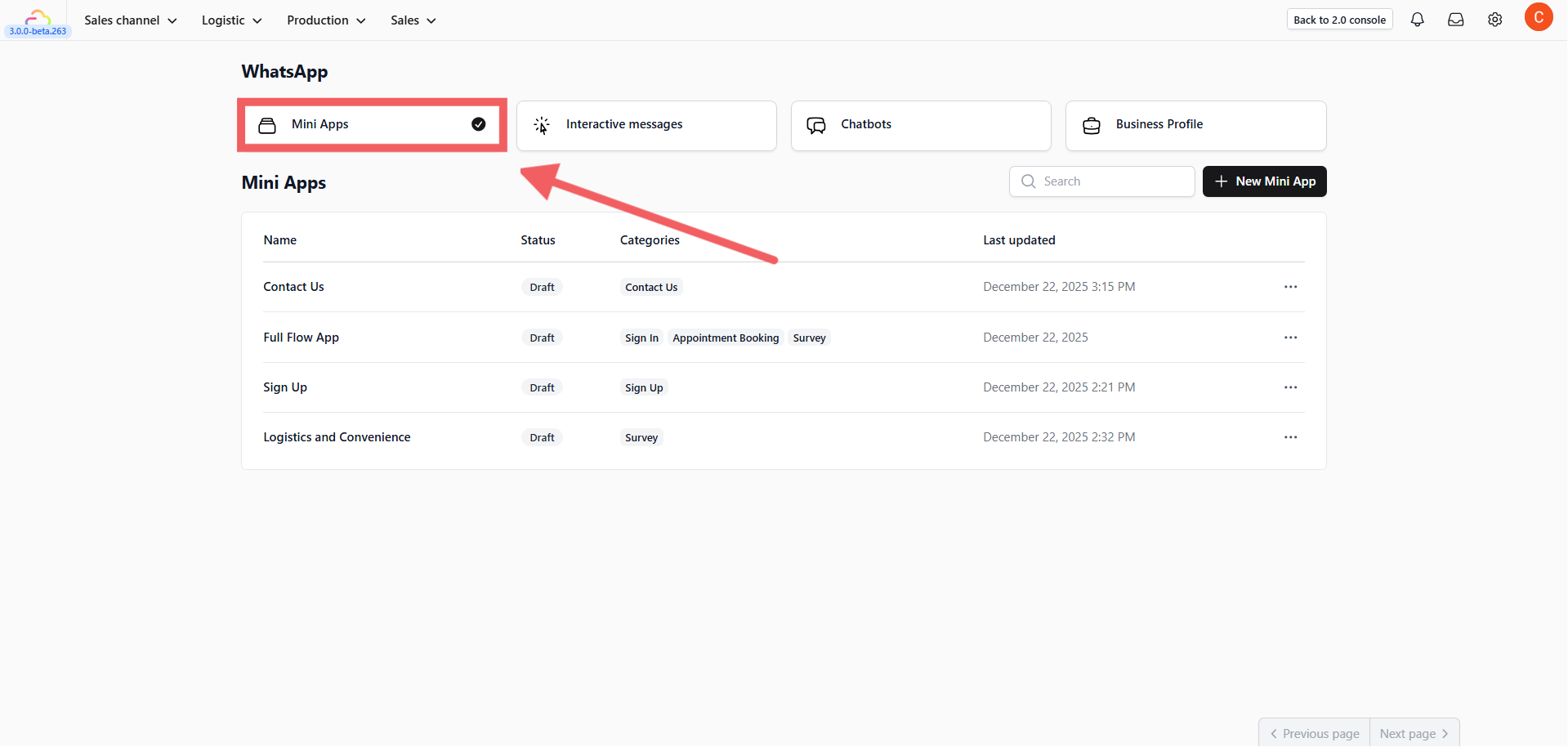
Task: Click the Survey tag in Logistics row
Action: tap(641, 438)
